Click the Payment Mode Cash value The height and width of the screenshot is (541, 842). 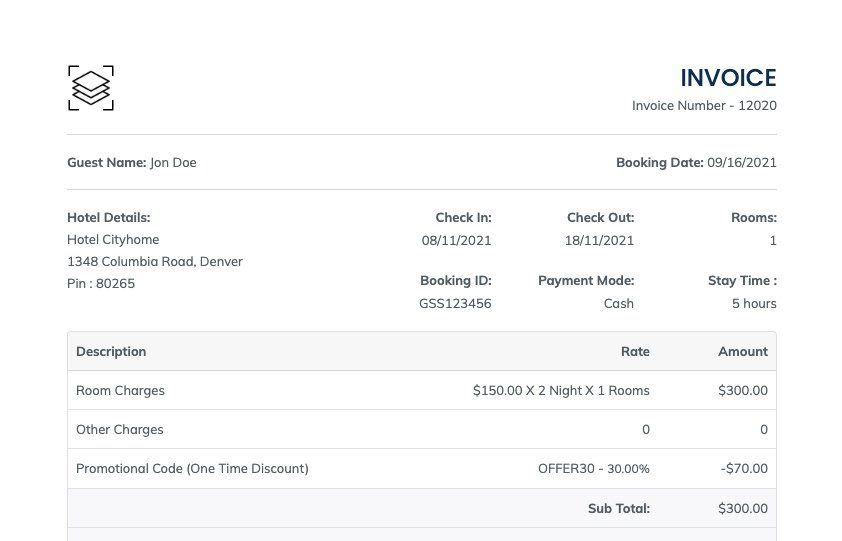click(619, 303)
